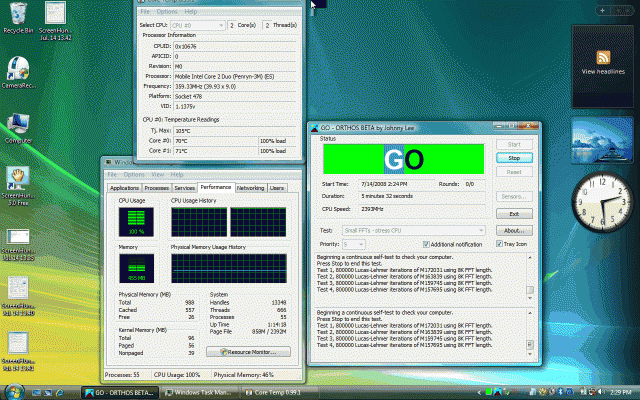Click upper ORTHOS log scrollbar
The width and height of the screenshot is (640, 400).
pyautogui.click(x=529, y=278)
